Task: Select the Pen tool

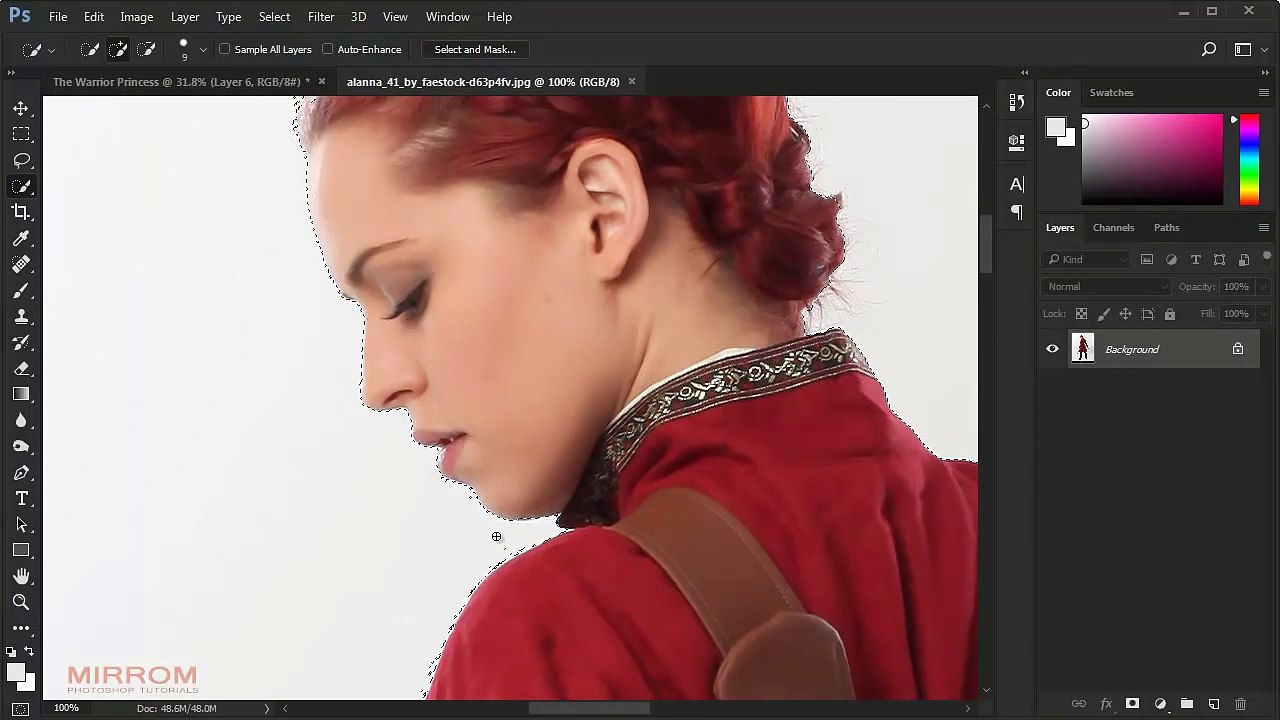Action: tap(21, 472)
